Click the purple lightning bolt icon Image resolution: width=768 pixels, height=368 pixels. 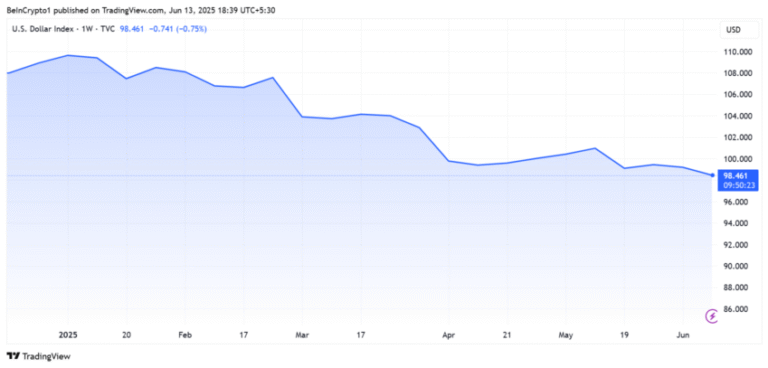tap(712, 317)
